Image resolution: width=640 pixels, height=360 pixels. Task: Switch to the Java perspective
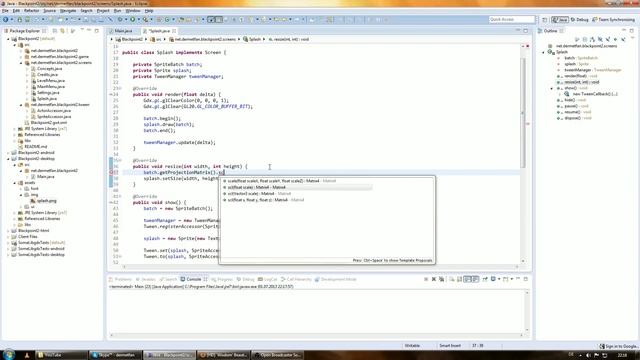(x=560, y=20)
